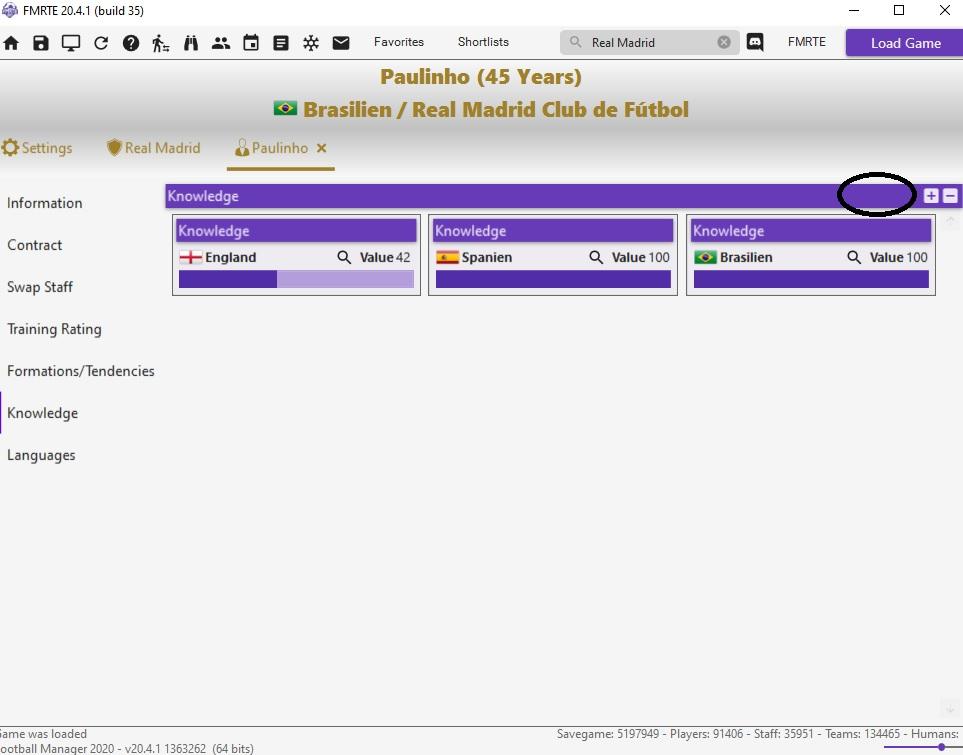Click the Football Manager 2020 version text
This screenshot has width=963, height=755.
pyautogui.click(x=127, y=748)
